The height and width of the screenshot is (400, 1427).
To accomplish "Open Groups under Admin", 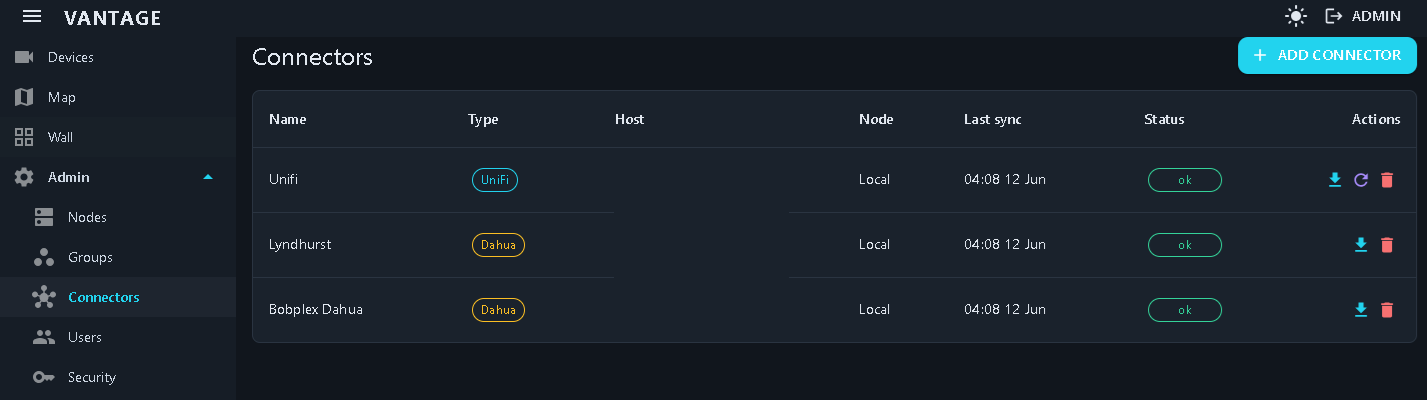I will (118, 257).
